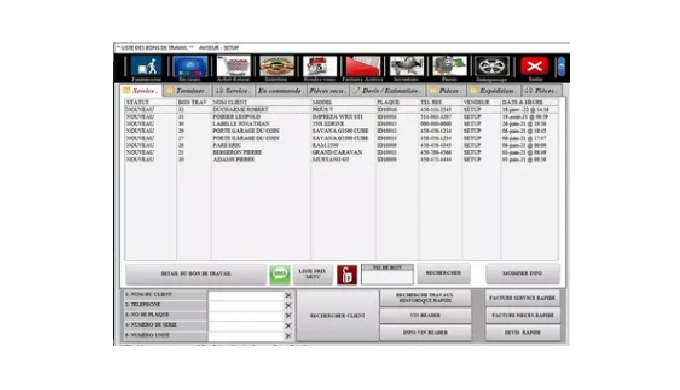Select the Ducharme Robert work order row
This screenshot has width=680, height=390.
[342, 110]
